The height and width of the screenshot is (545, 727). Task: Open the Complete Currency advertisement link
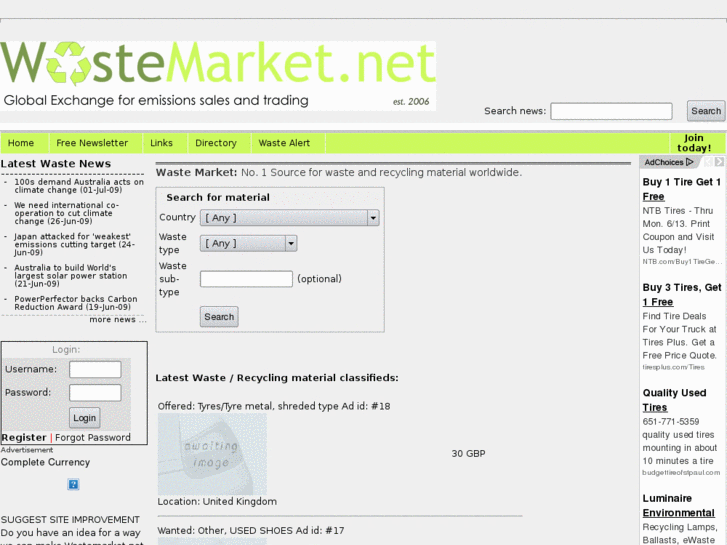45,462
